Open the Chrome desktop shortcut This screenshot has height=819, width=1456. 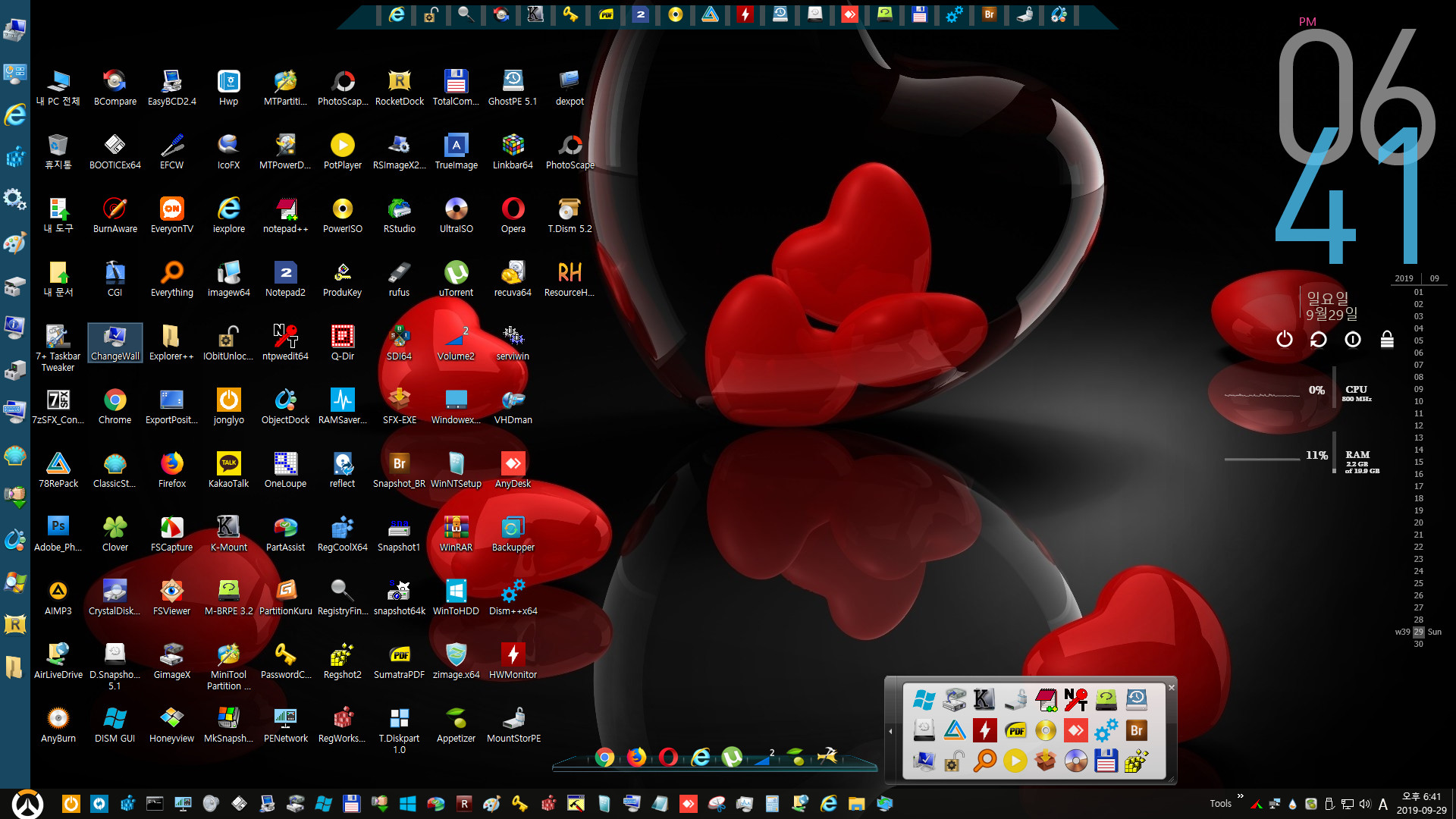click(x=115, y=406)
